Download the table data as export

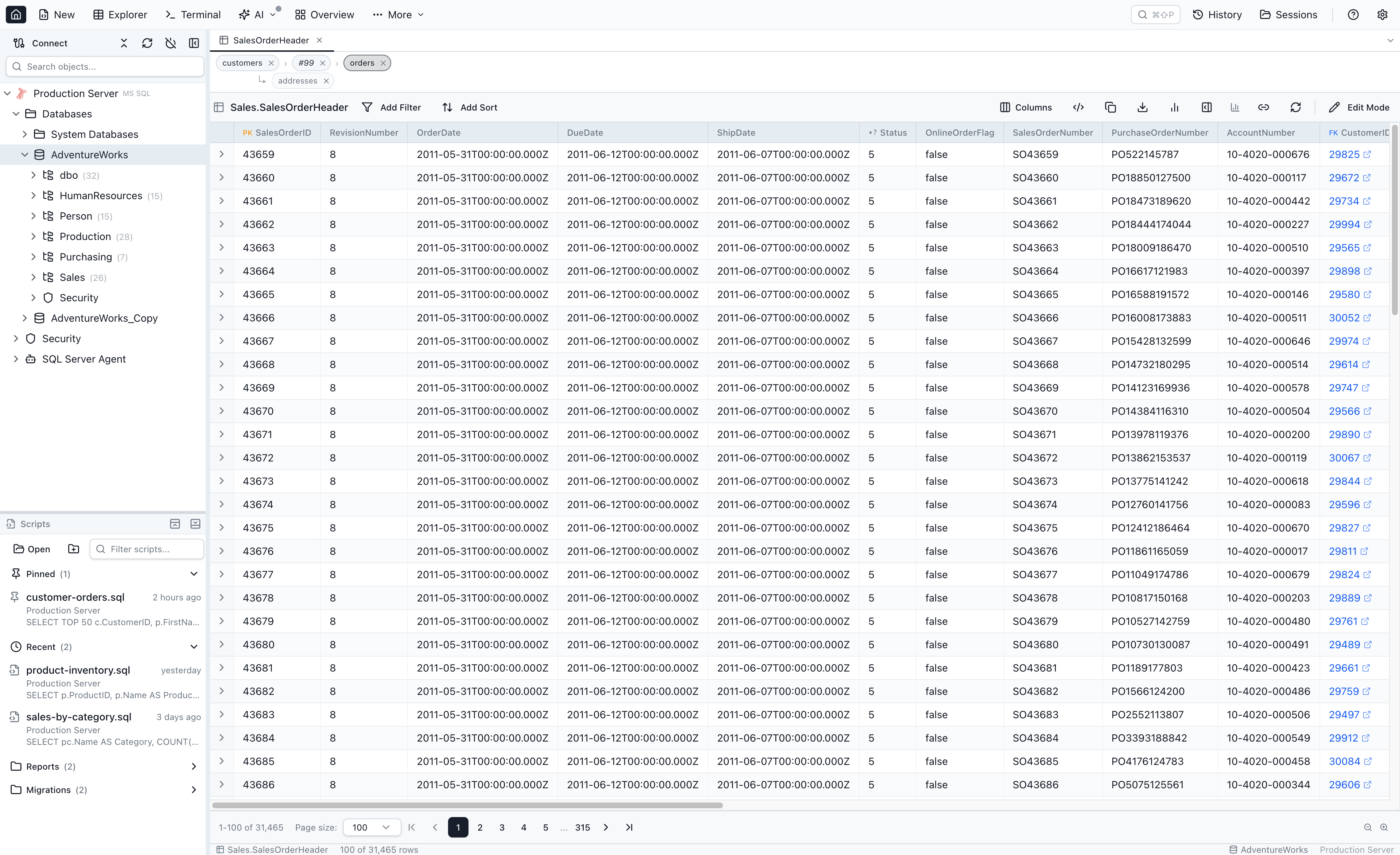pyautogui.click(x=1143, y=108)
